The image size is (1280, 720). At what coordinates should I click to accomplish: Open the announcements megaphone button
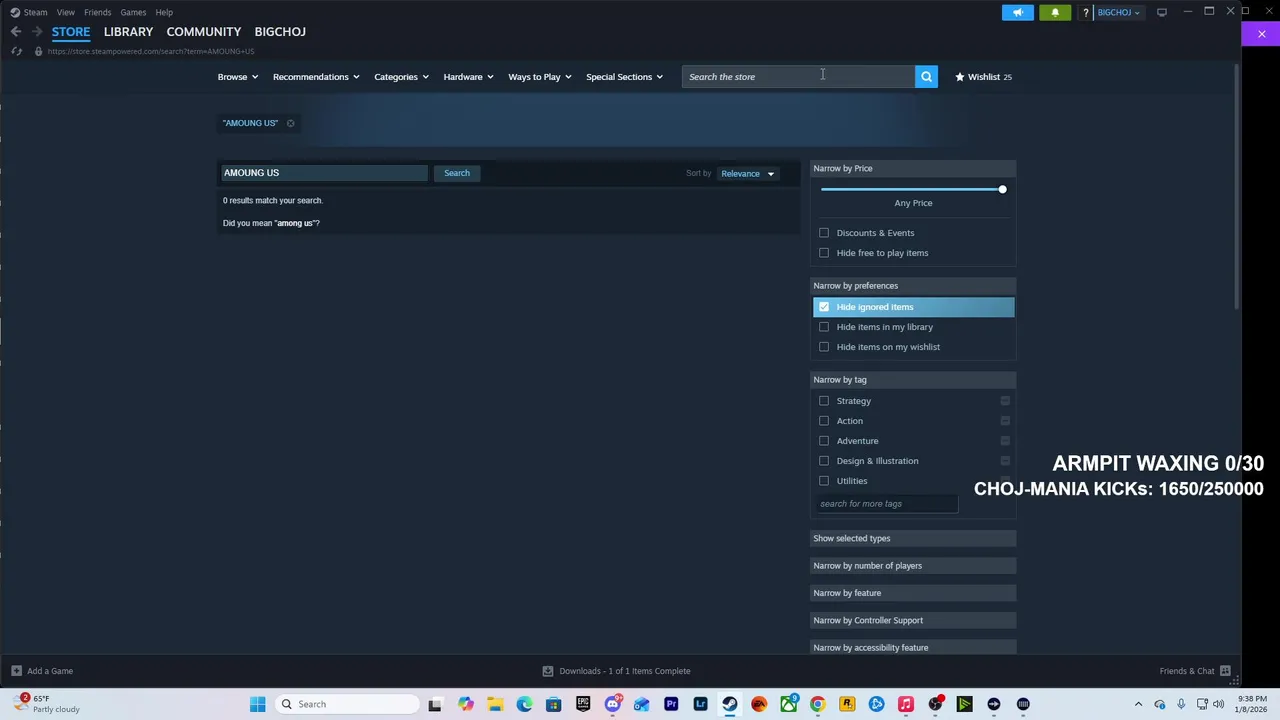point(1017,12)
